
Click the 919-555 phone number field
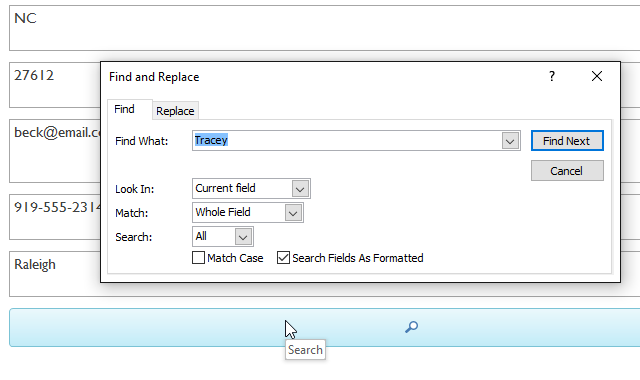click(x=55, y=217)
